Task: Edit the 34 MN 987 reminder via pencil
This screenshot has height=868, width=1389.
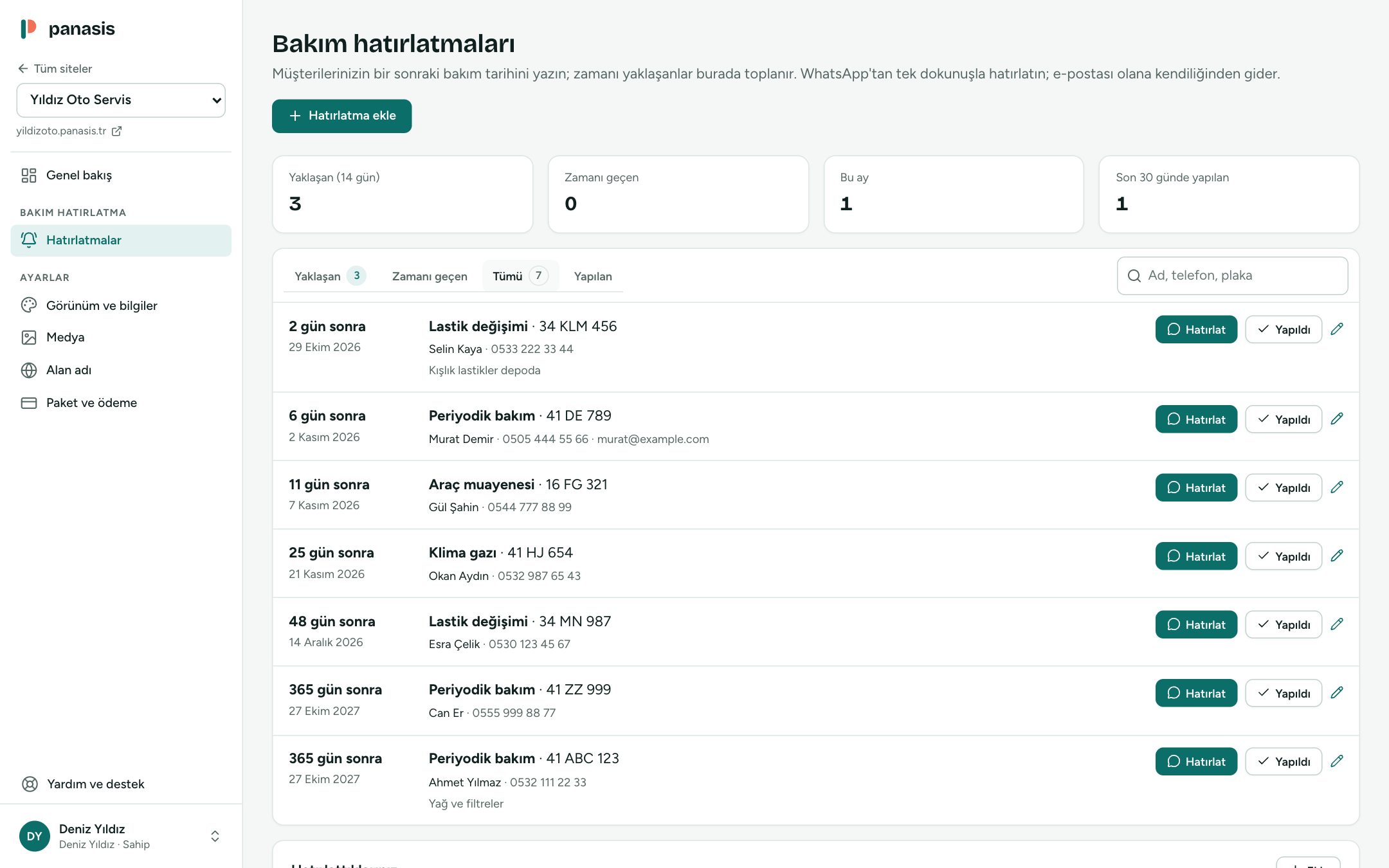Action: click(x=1337, y=624)
